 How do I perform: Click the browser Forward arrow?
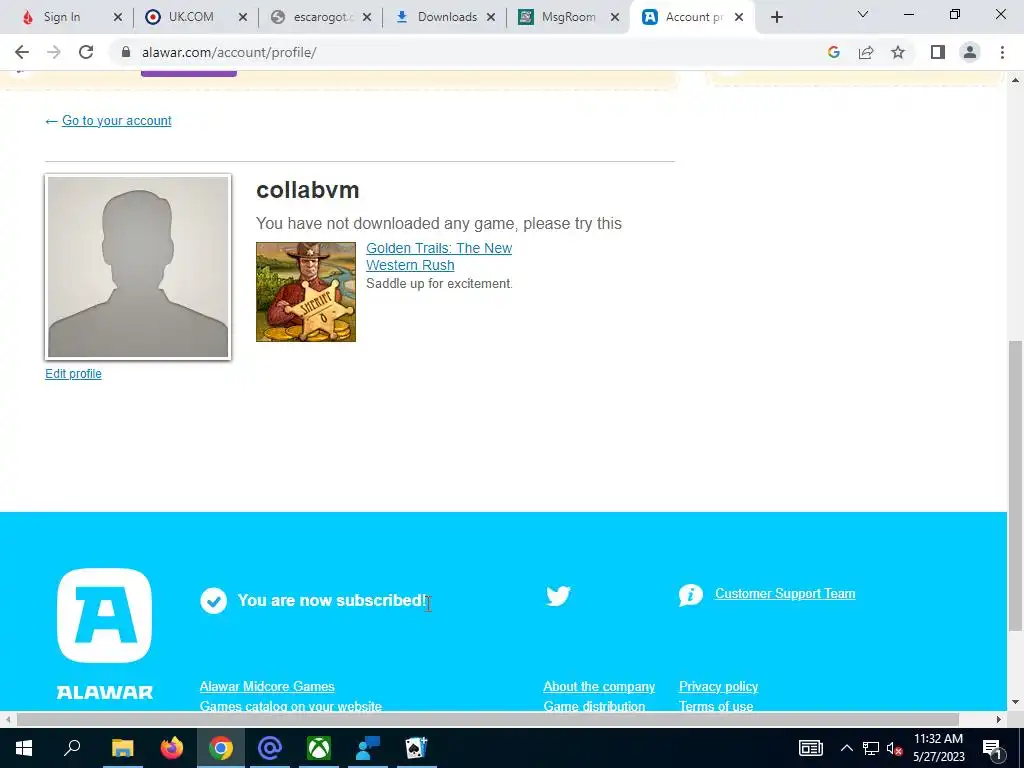(x=54, y=52)
